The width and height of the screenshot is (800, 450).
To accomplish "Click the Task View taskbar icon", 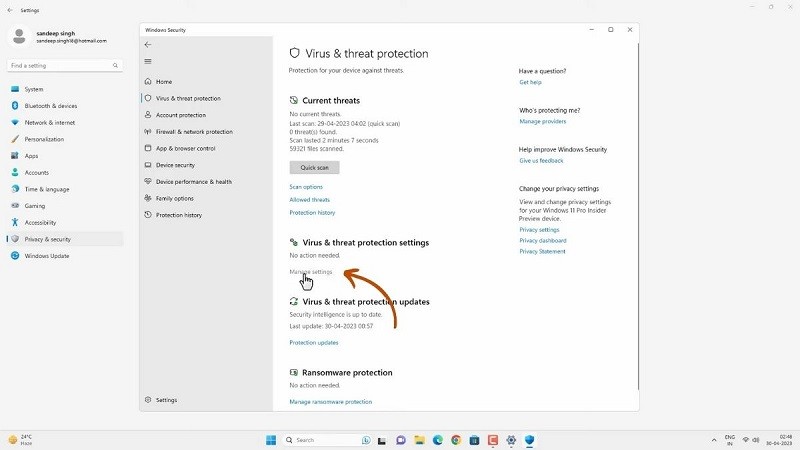I will pos(382,440).
